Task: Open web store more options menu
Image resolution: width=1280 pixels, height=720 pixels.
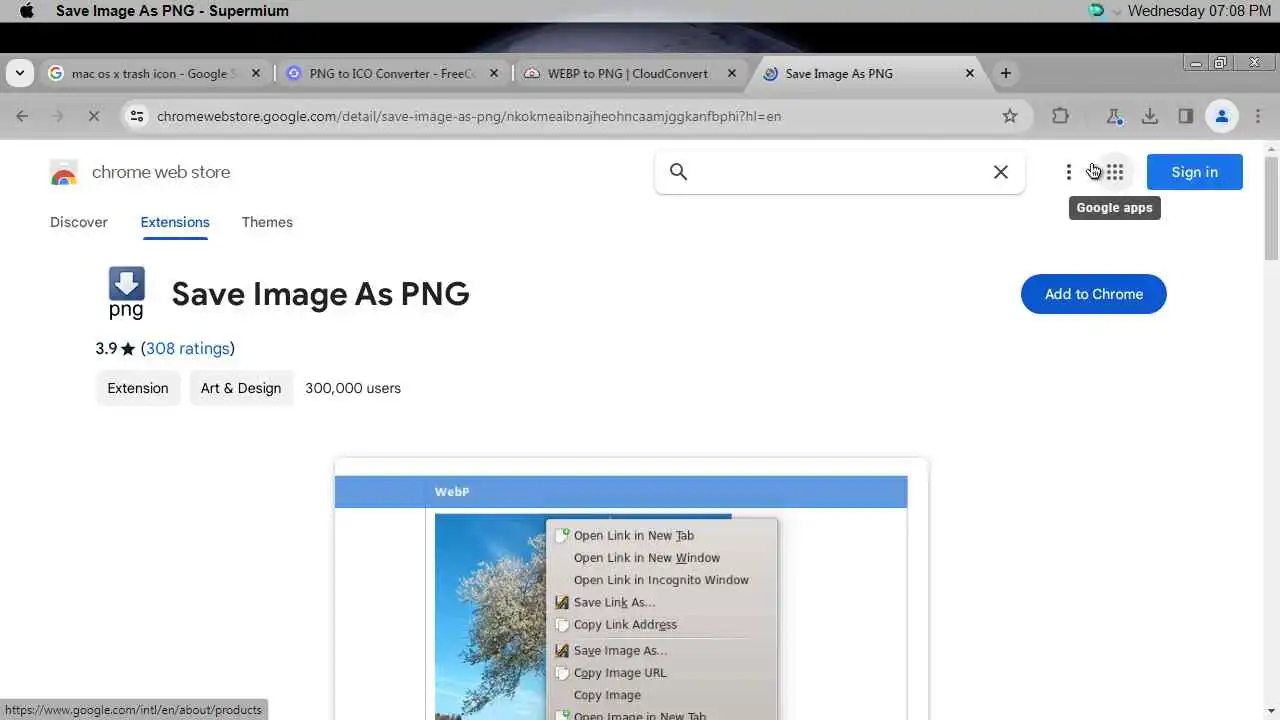Action: (1069, 172)
